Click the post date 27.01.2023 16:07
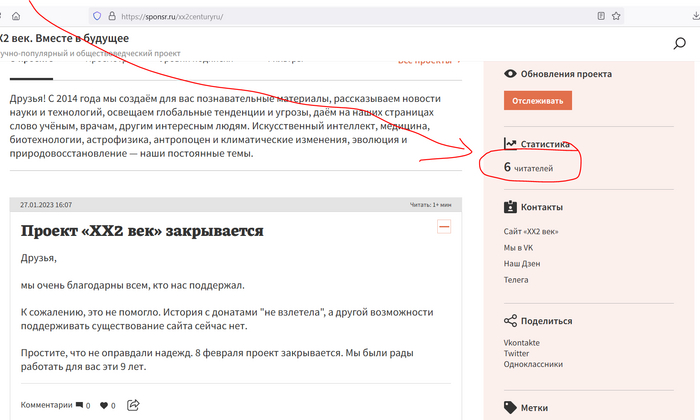 pyautogui.click(x=46, y=205)
